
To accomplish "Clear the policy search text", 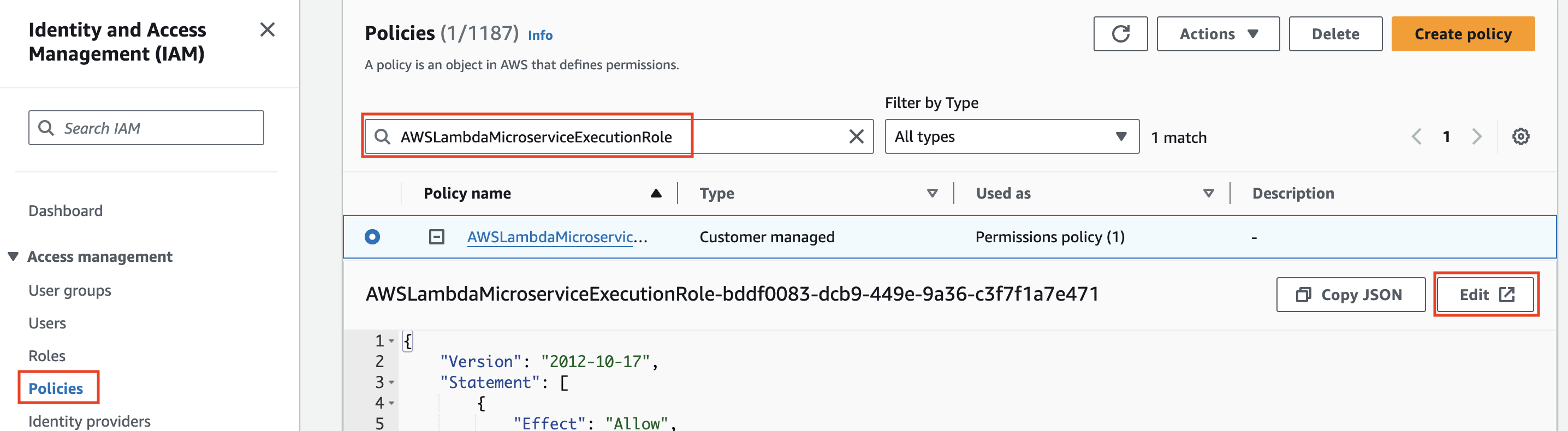I will coord(856,136).
